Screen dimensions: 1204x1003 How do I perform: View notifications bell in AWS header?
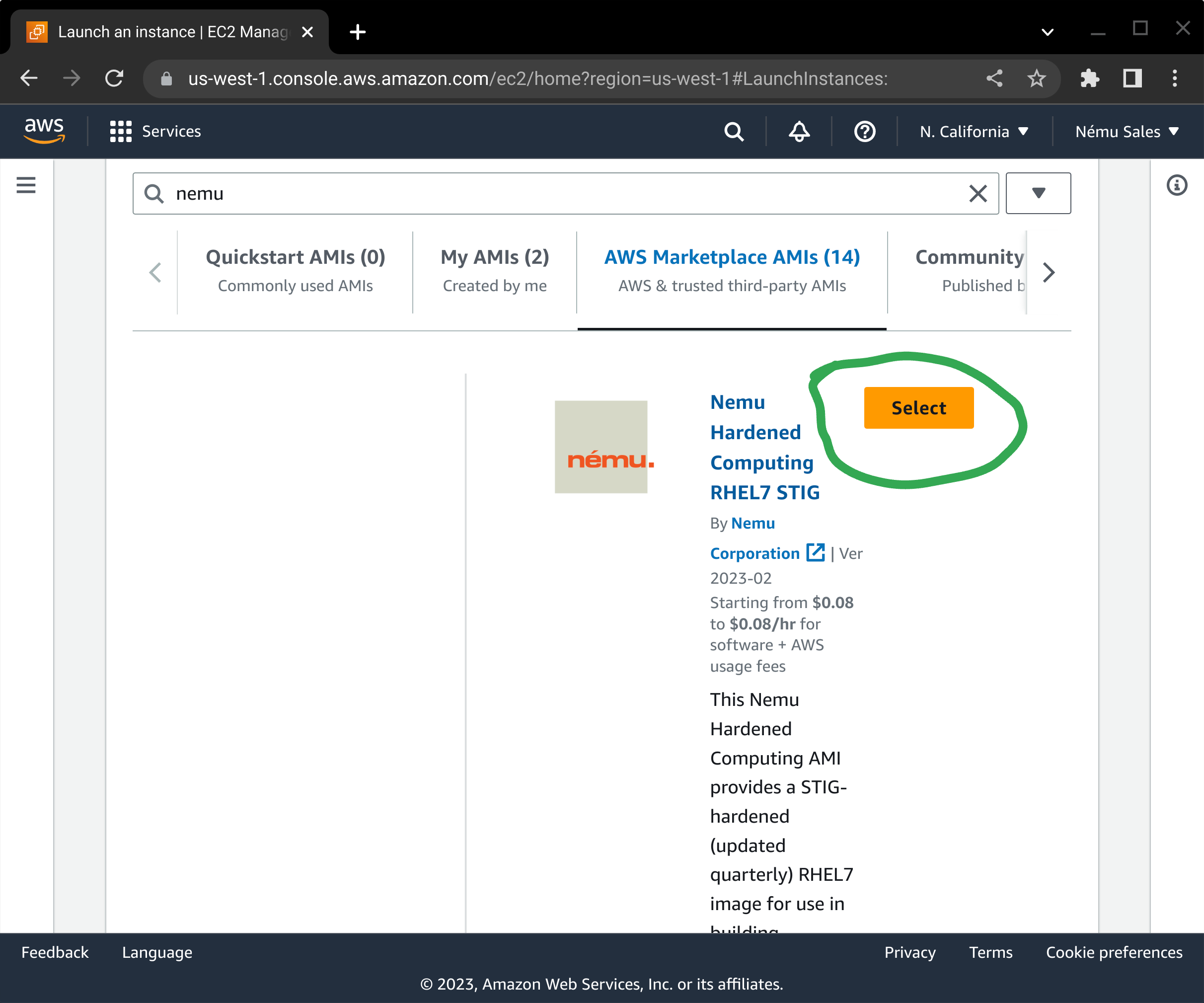tap(799, 131)
